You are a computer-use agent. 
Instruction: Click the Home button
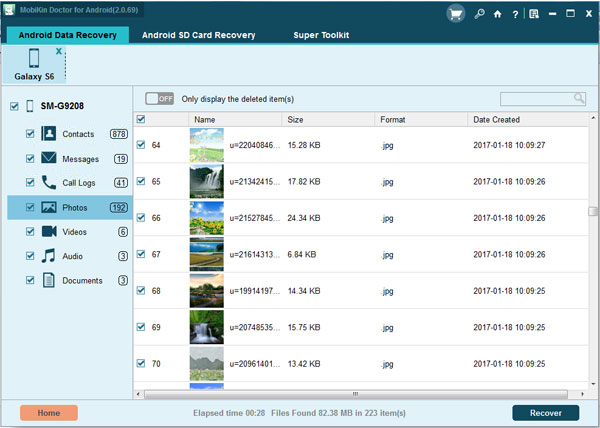point(49,413)
